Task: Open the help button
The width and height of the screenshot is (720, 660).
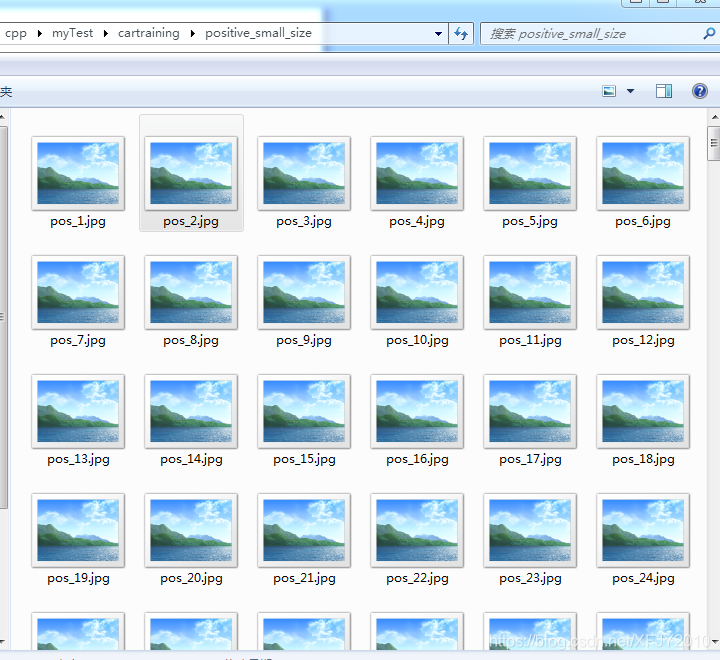Action: [700, 91]
